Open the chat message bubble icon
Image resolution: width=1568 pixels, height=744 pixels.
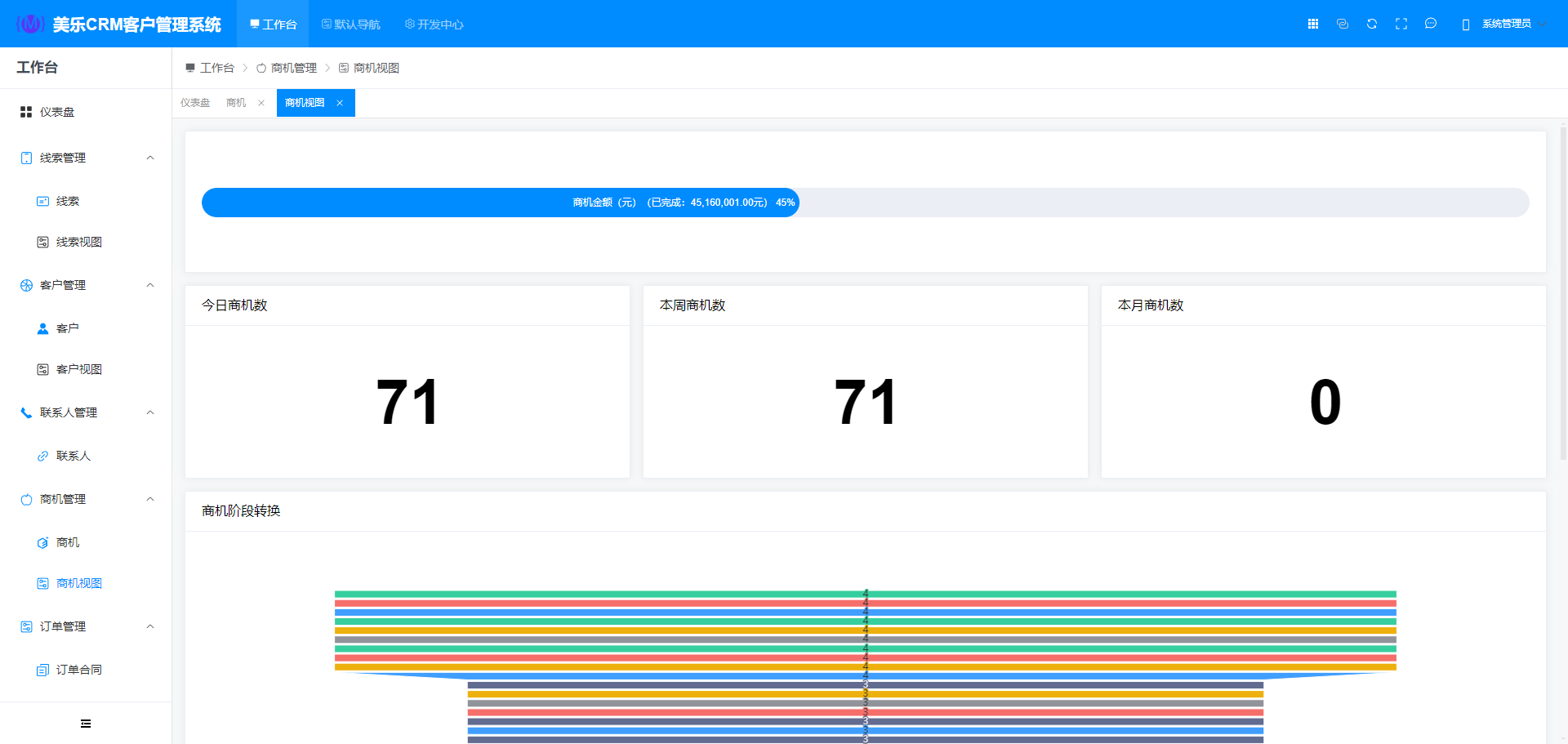point(1431,24)
